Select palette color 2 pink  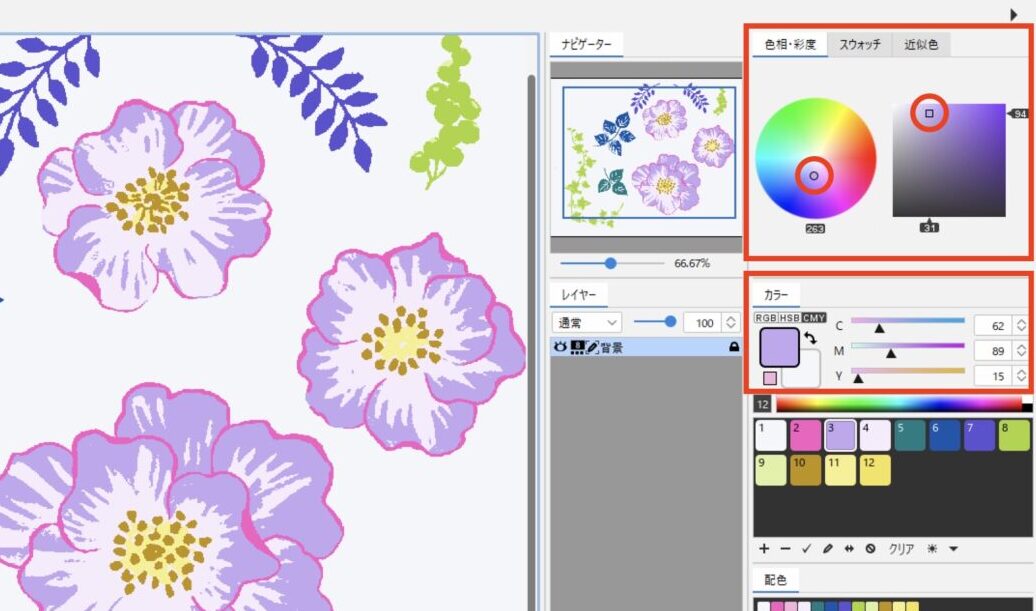[805, 435]
